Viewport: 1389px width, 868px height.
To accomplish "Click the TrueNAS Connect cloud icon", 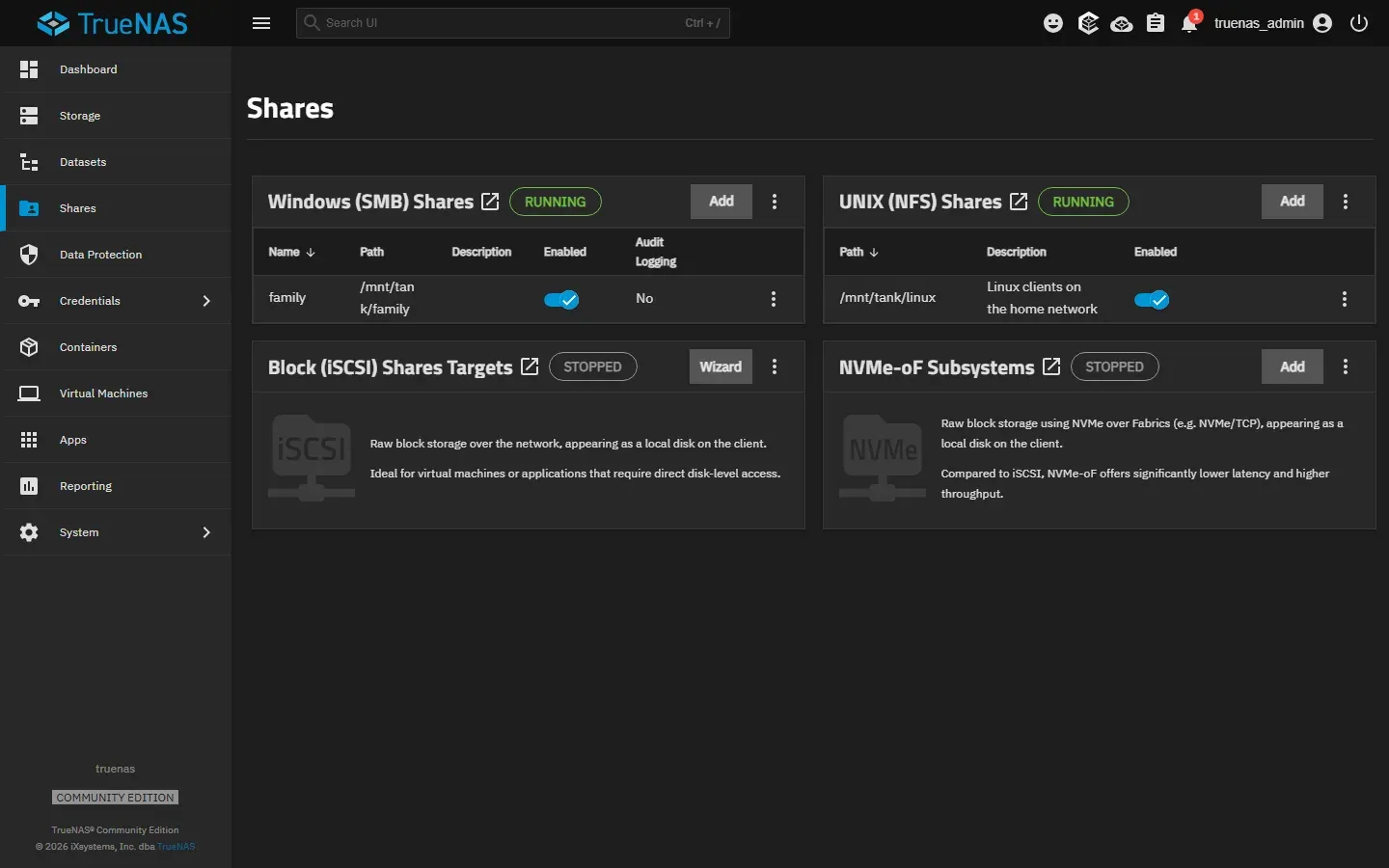I will click(1122, 24).
